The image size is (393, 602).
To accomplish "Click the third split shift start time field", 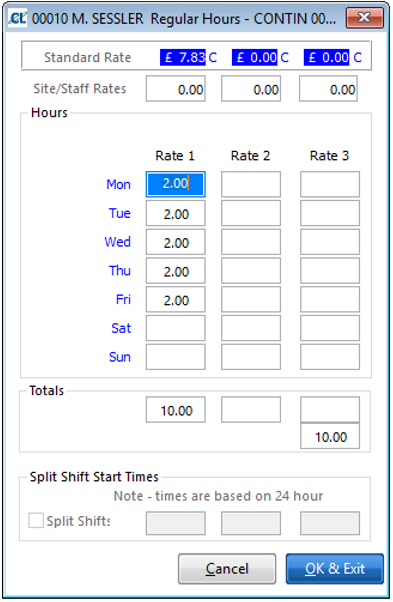I will pyautogui.click(x=330, y=523).
